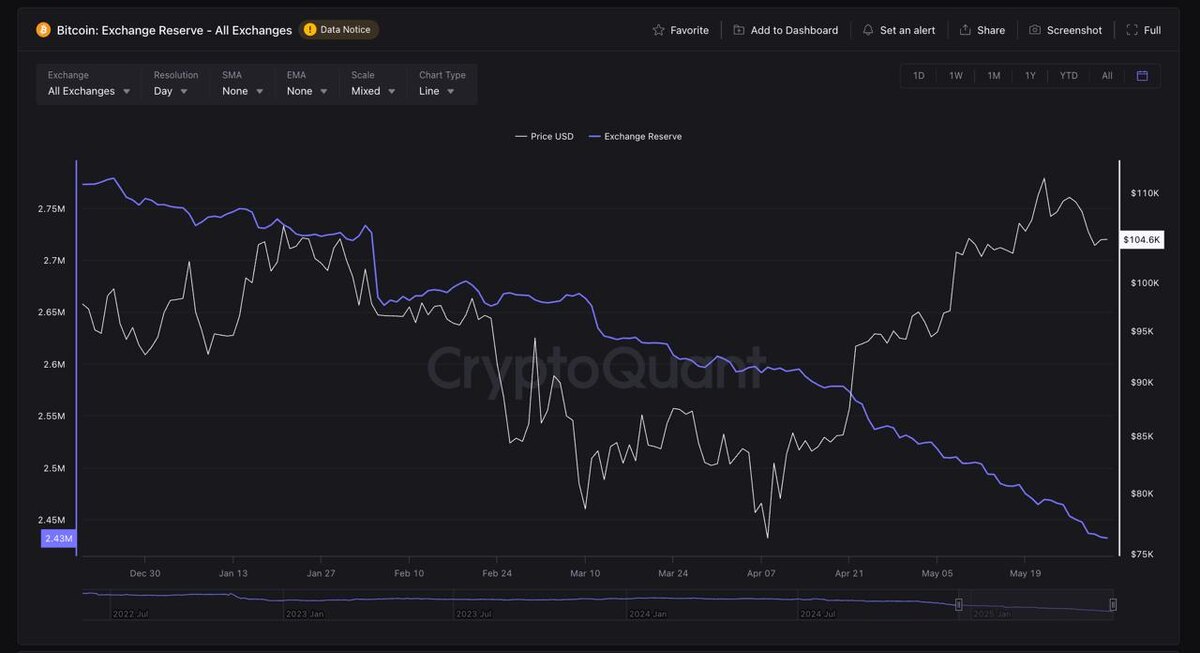Open the Scale Mixed dropdown
This screenshot has height=653, width=1200.
[373, 91]
